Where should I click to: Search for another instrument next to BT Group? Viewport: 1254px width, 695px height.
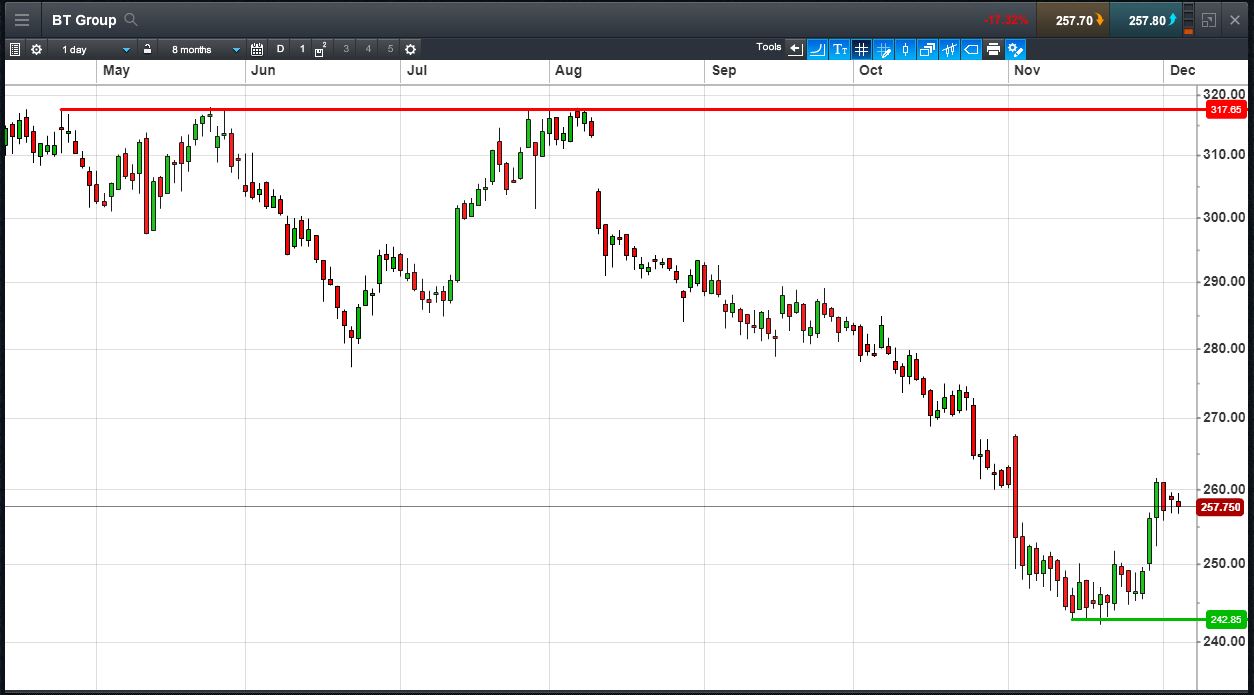pyautogui.click(x=131, y=20)
